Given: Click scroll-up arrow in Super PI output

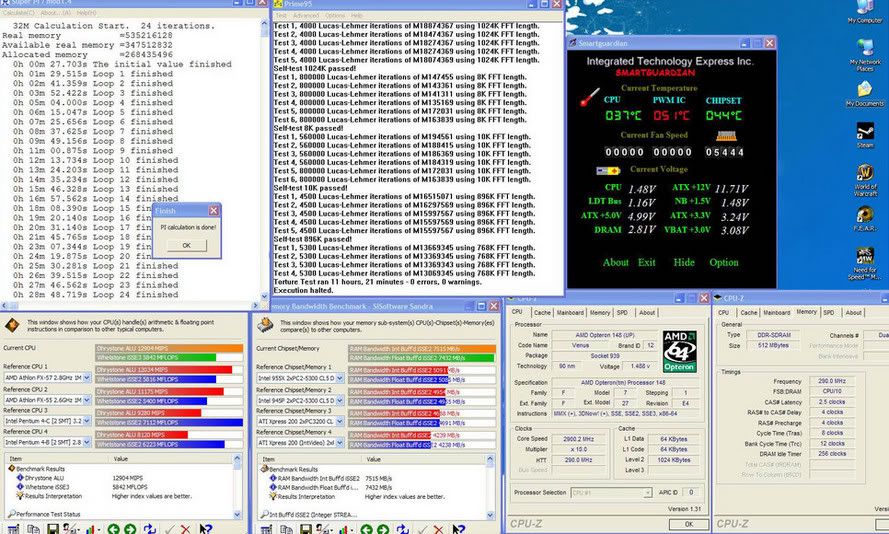Looking at the screenshot, I should pyautogui.click(x=264, y=23).
